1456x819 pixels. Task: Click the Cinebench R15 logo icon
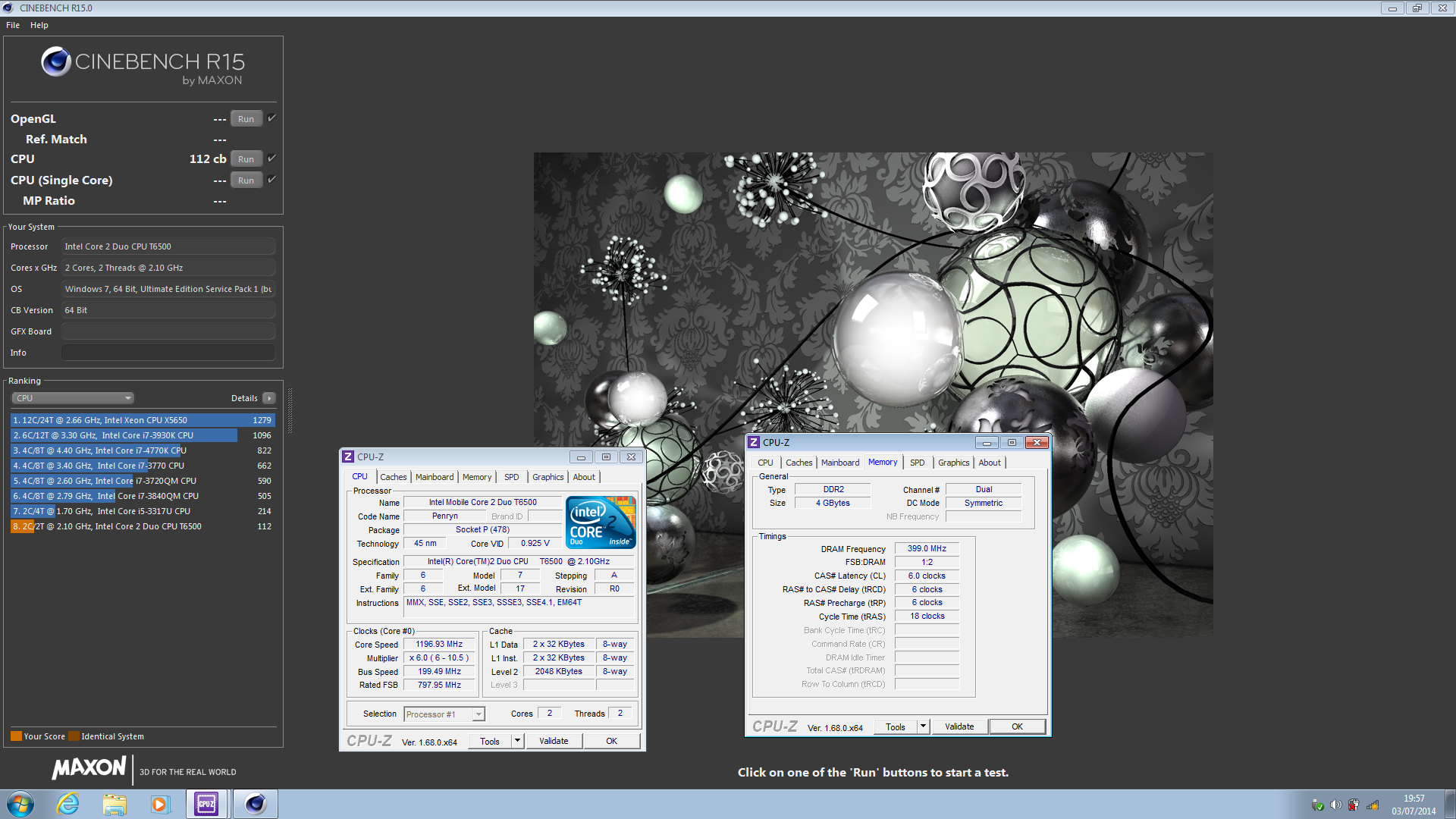[56, 61]
